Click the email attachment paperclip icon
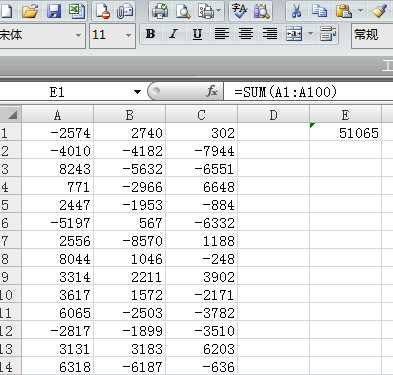The image size is (393, 375). click(x=125, y=11)
